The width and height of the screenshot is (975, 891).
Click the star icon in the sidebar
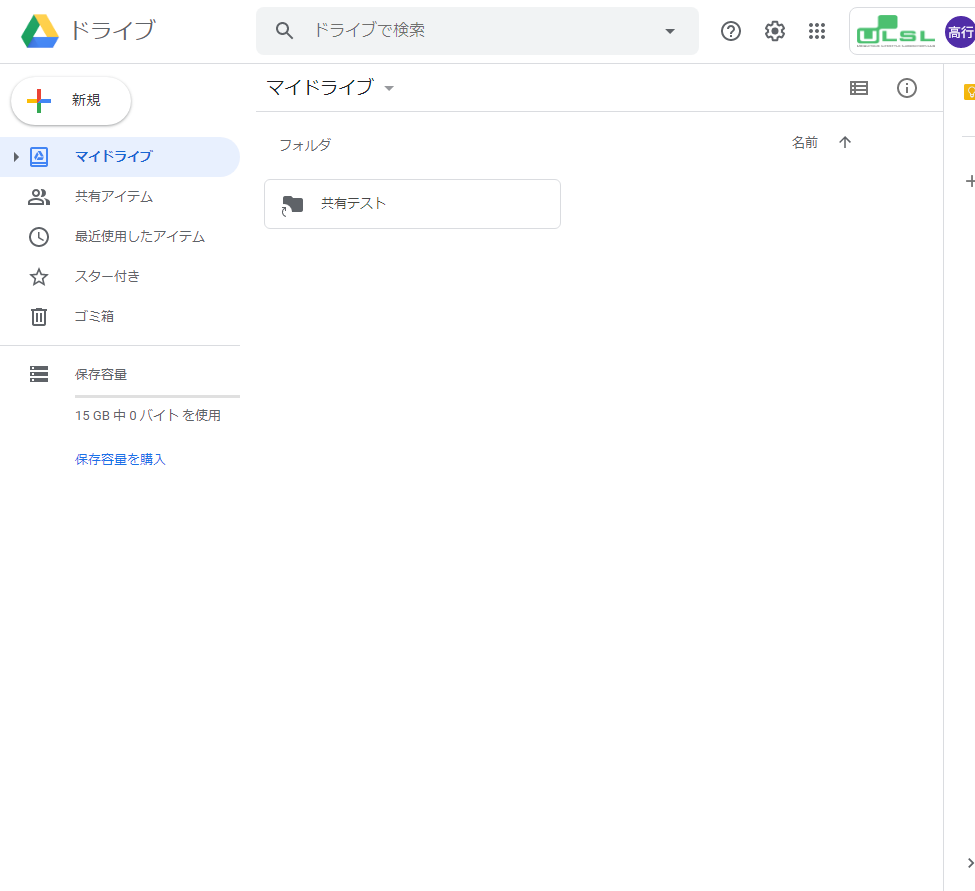click(x=39, y=277)
